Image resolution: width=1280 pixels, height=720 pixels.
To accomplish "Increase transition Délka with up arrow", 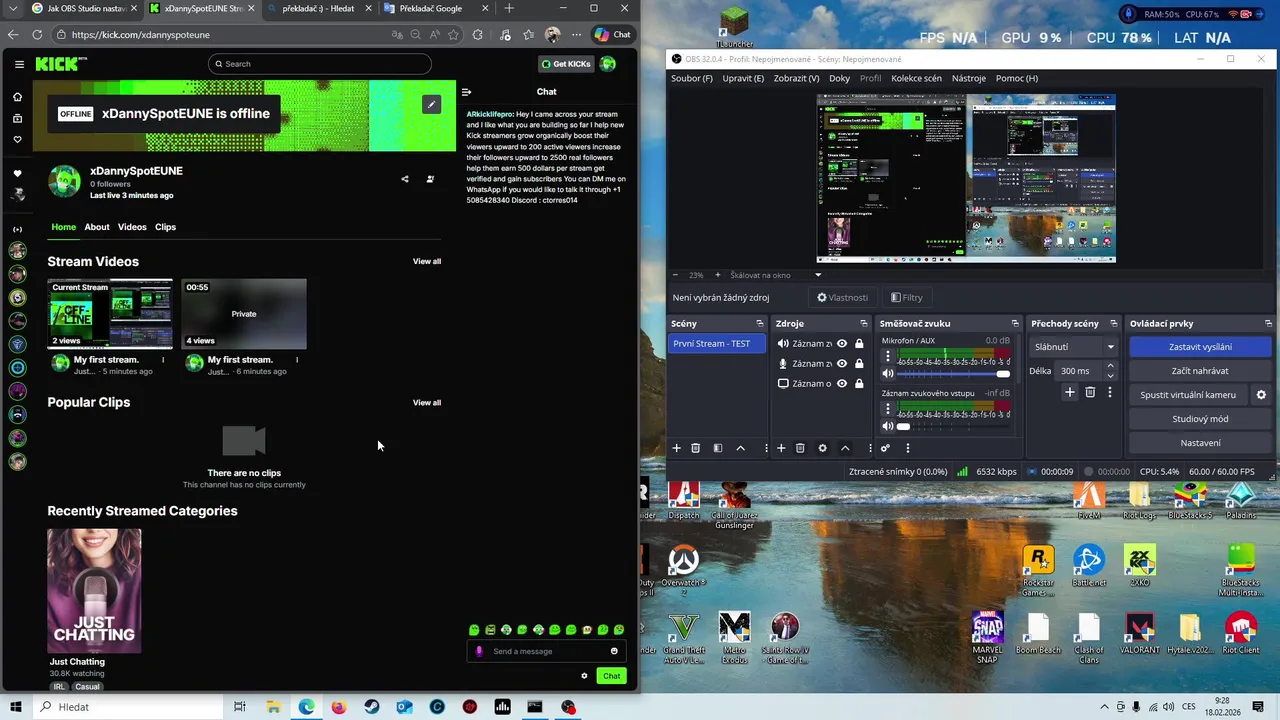I will (1110, 367).
